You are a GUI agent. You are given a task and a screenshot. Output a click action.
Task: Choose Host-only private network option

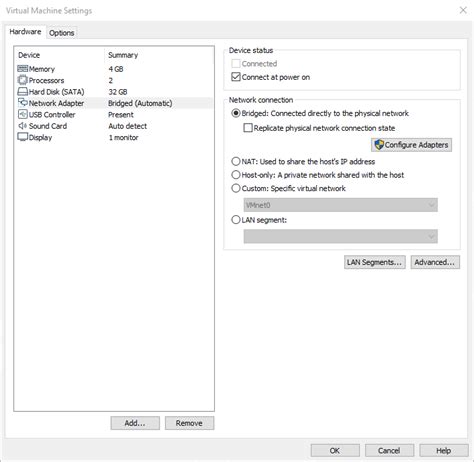click(x=236, y=175)
